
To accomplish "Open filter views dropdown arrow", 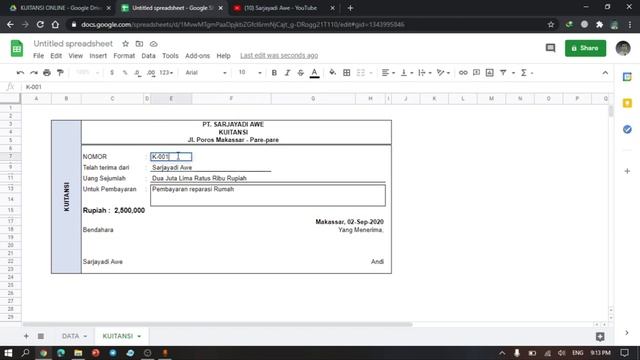I will click(x=513, y=73).
